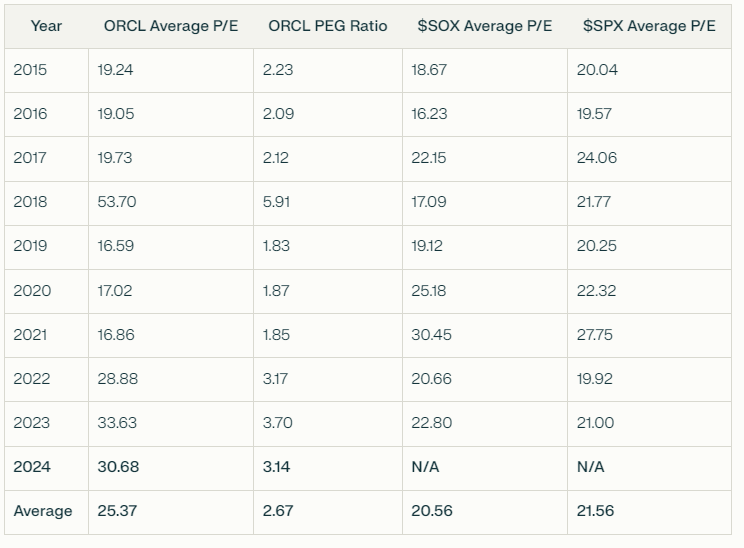Select the average PEG ratio value 2.67
Image resolution: width=744 pixels, height=548 pixels.
coord(278,511)
